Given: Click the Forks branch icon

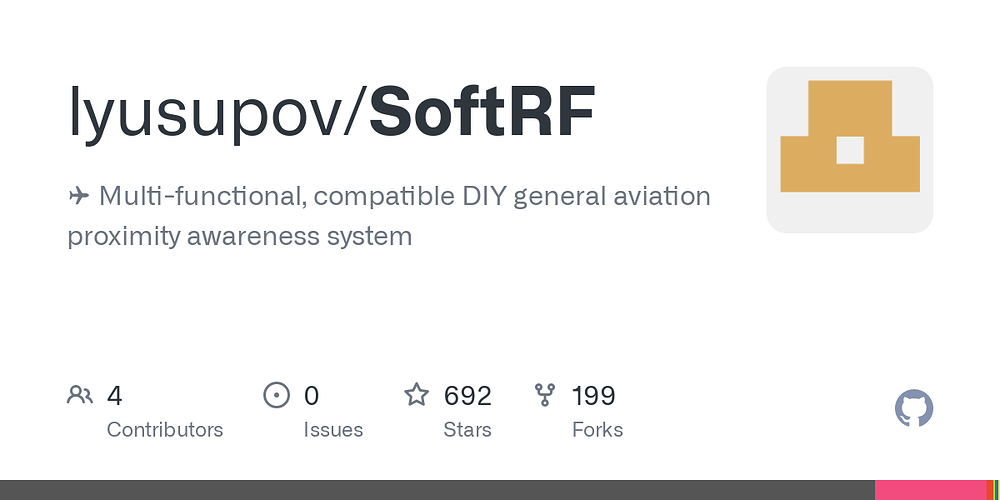Looking at the screenshot, I should [x=545, y=395].
